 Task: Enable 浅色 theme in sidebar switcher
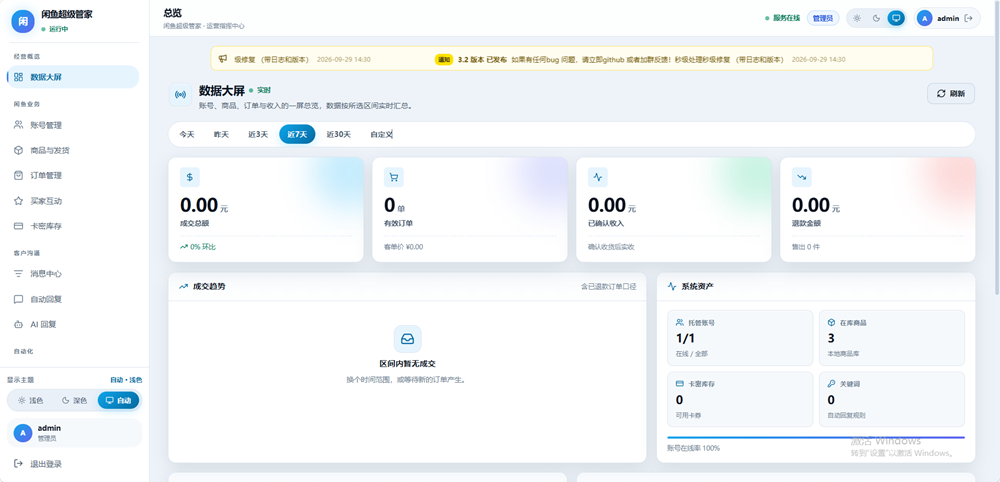pos(30,400)
